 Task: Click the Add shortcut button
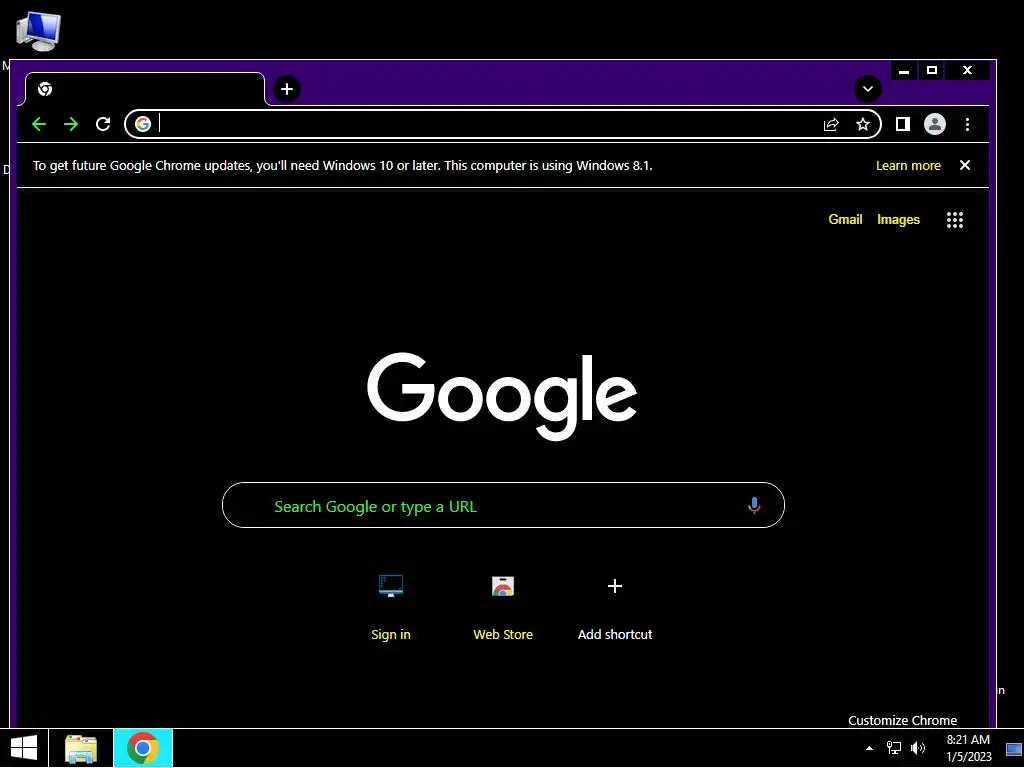(615, 606)
